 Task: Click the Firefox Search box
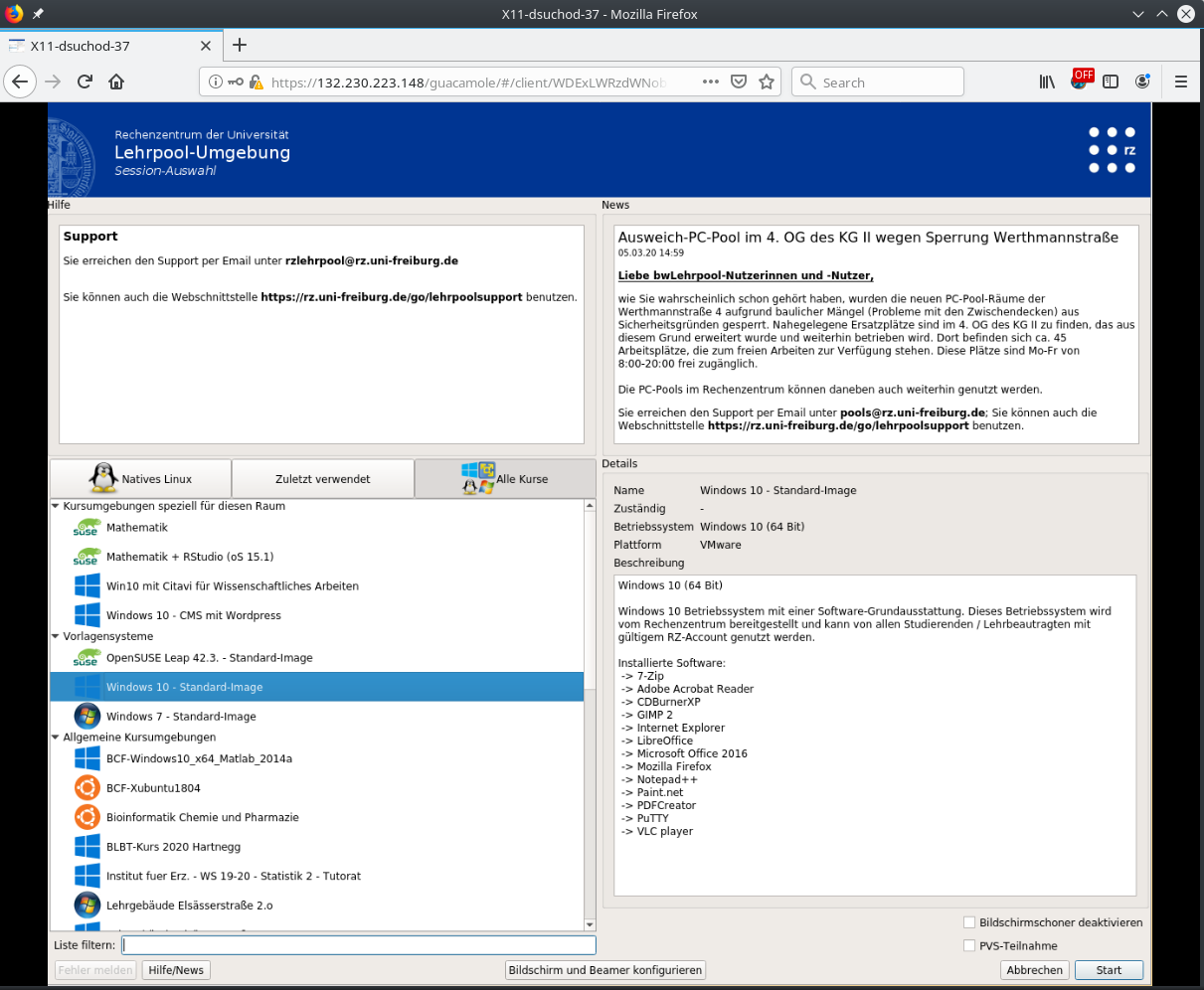(x=878, y=82)
